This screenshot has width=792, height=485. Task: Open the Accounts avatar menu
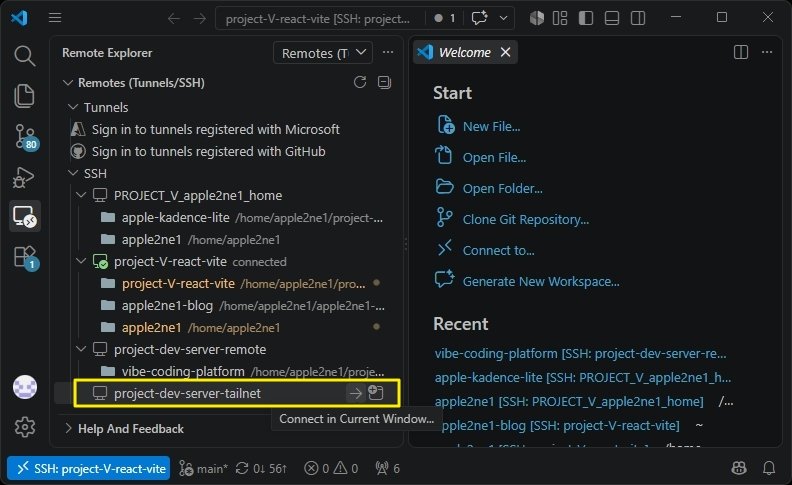[25, 387]
